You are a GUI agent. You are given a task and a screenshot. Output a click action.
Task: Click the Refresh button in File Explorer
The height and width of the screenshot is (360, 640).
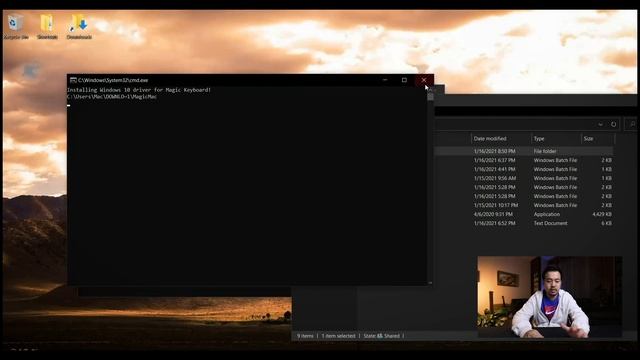(x=613, y=124)
